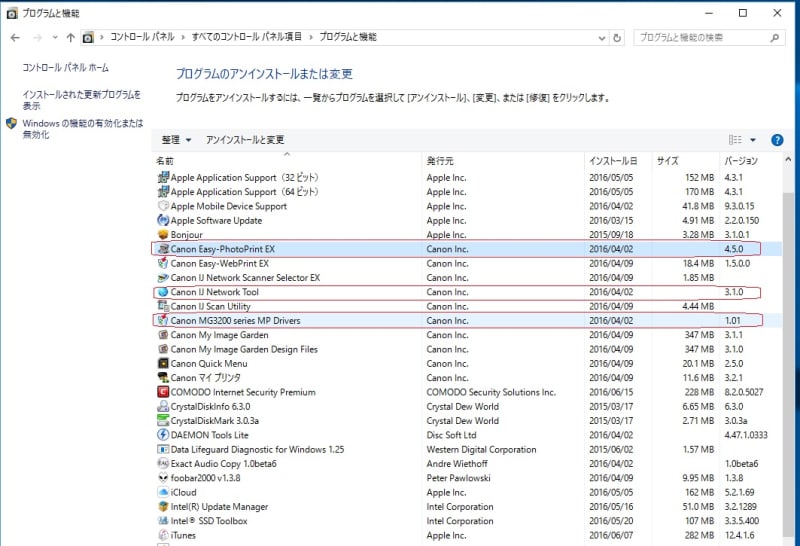This screenshot has width=800, height=546.
Task: Click the Canon IJ Network Scanner Selector EX icon
Action: point(163,277)
